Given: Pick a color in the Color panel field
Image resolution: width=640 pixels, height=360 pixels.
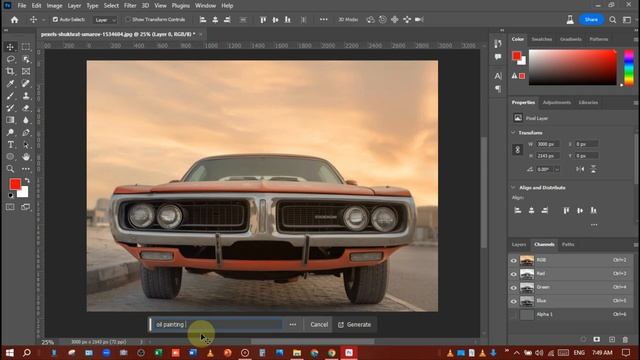Looking at the screenshot, I should pos(573,67).
